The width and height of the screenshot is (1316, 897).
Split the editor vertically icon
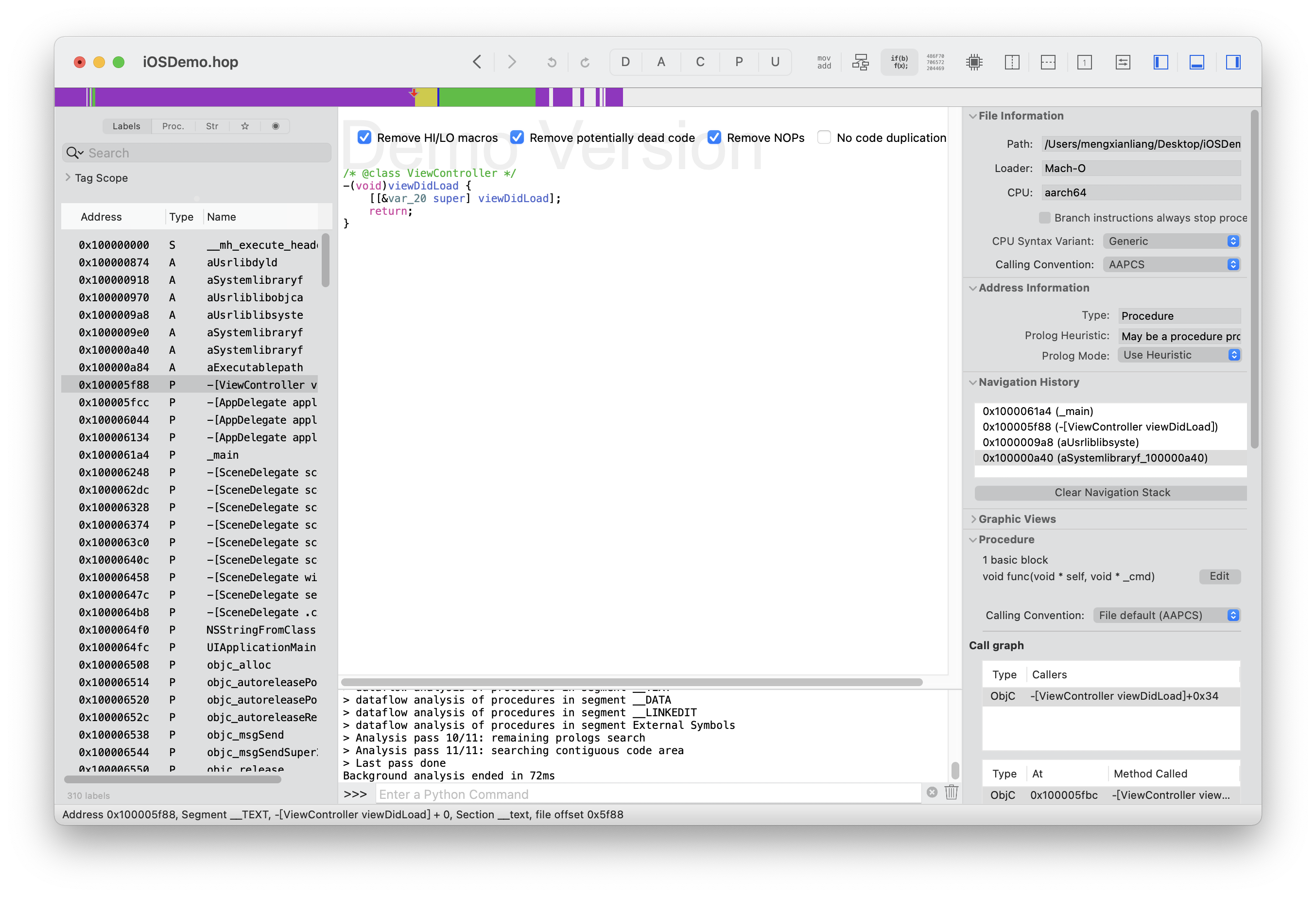point(1012,62)
